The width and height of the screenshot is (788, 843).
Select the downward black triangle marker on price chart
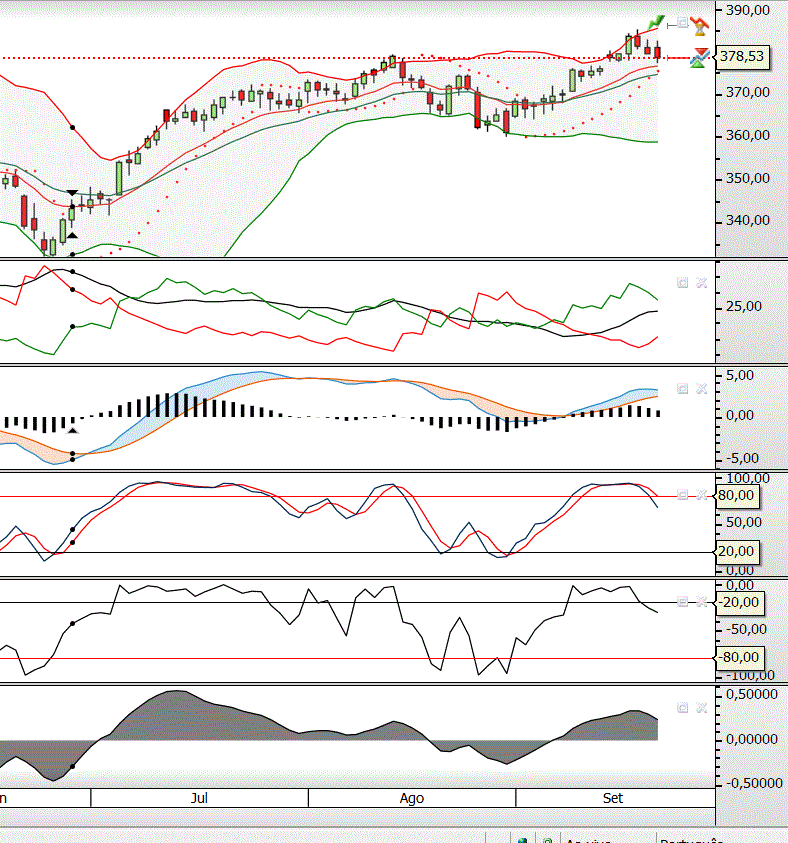tap(72, 192)
